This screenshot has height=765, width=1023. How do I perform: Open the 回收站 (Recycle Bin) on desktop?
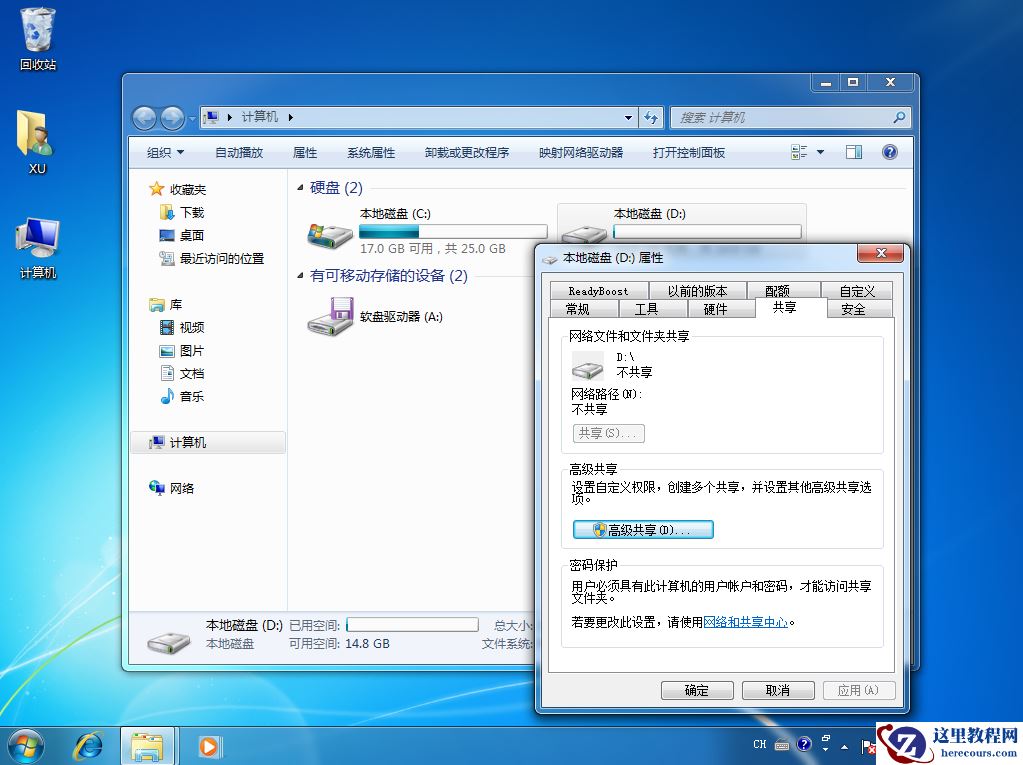tap(36, 35)
